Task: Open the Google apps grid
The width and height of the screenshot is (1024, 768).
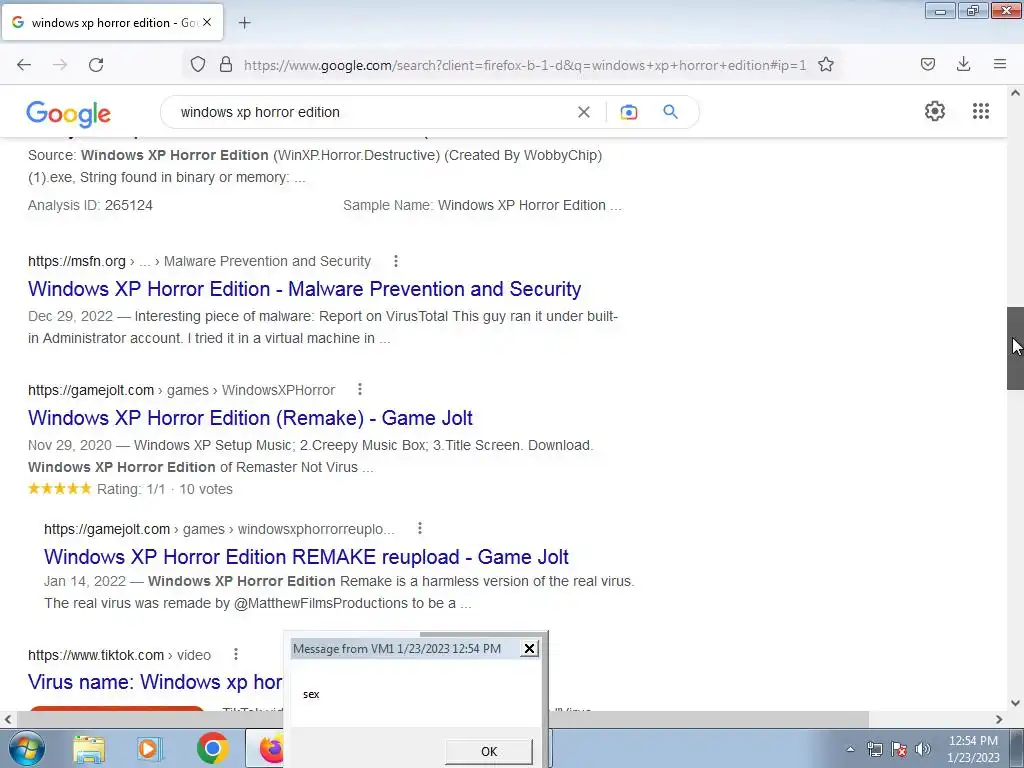Action: click(x=981, y=111)
